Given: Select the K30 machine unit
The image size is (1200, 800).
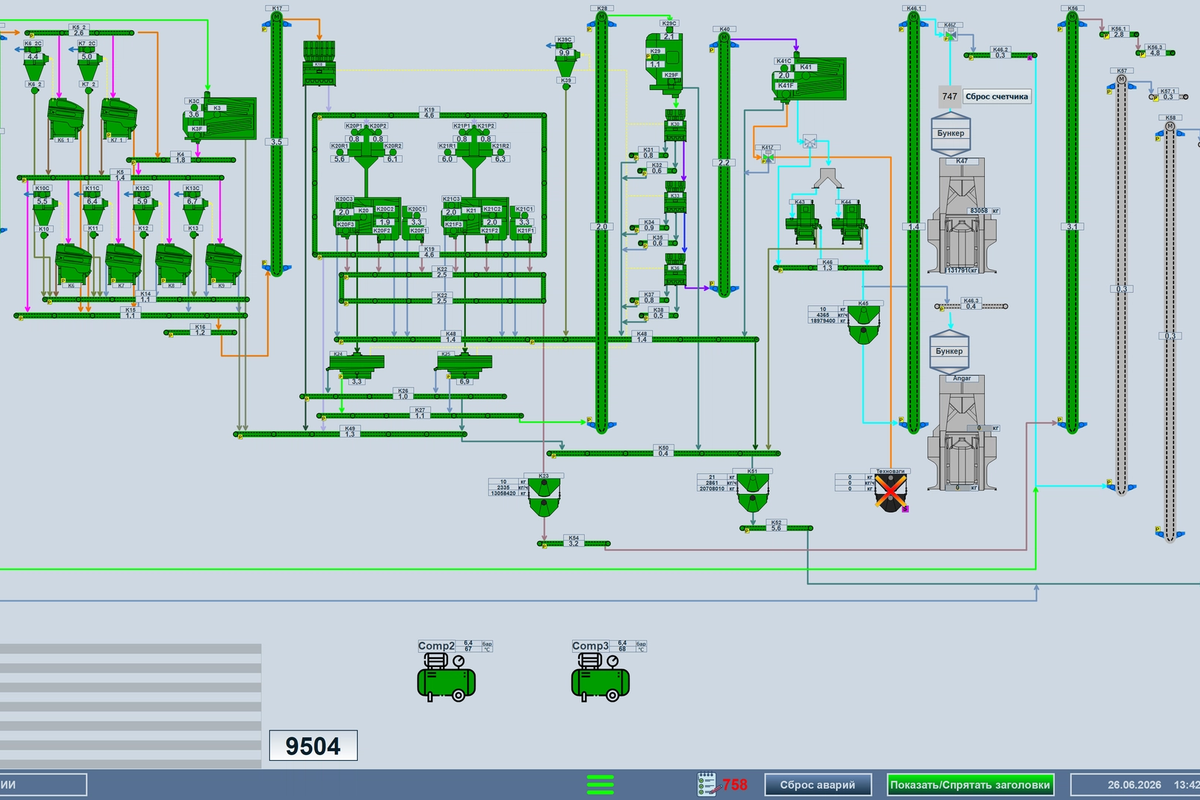Looking at the screenshot, I should pyautogui.click(x=675, y=126).
